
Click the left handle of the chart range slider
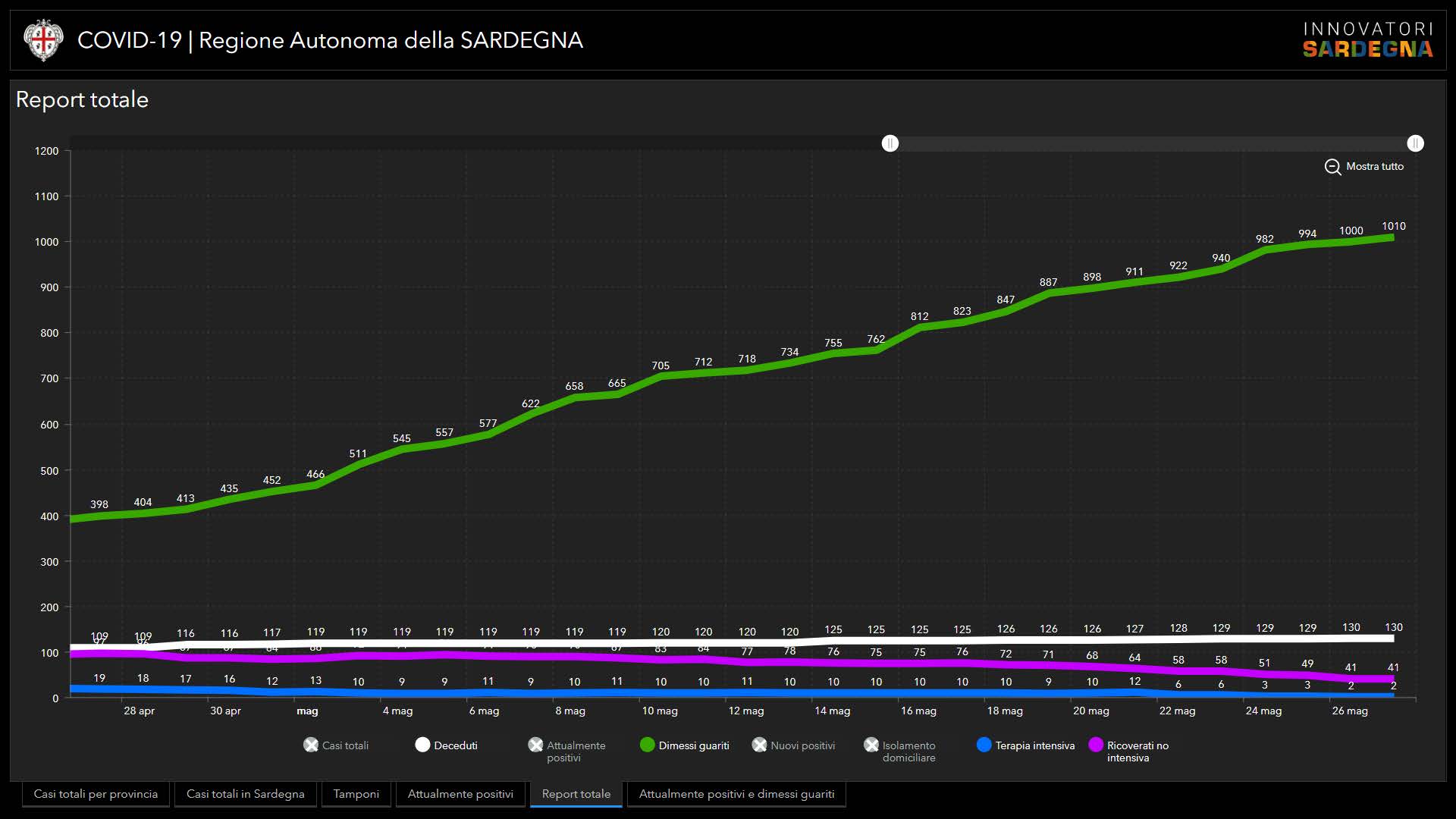tap(890, 143)
